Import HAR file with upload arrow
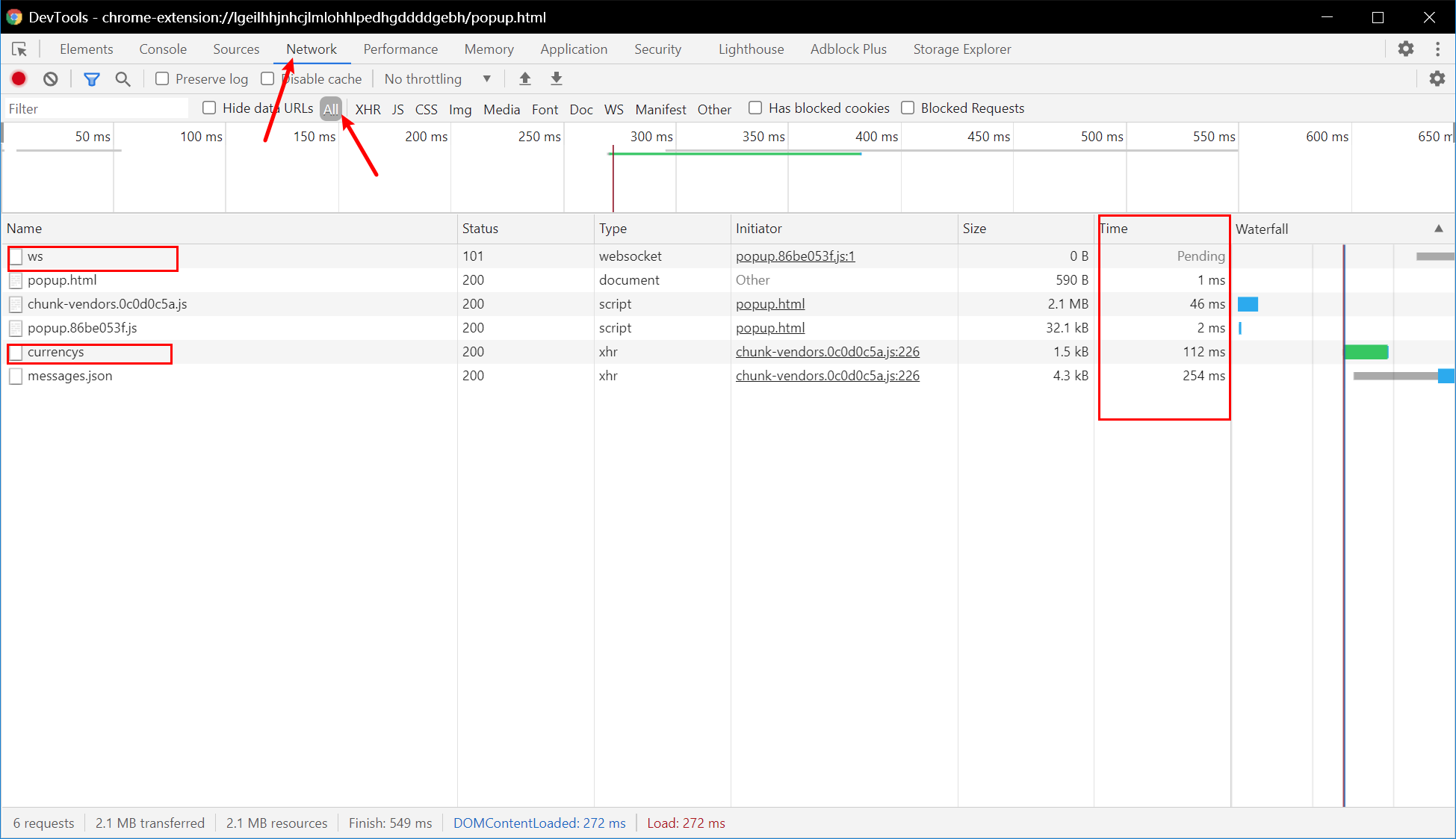Viewport: 1456px width, 839px height. coord(525,78)
